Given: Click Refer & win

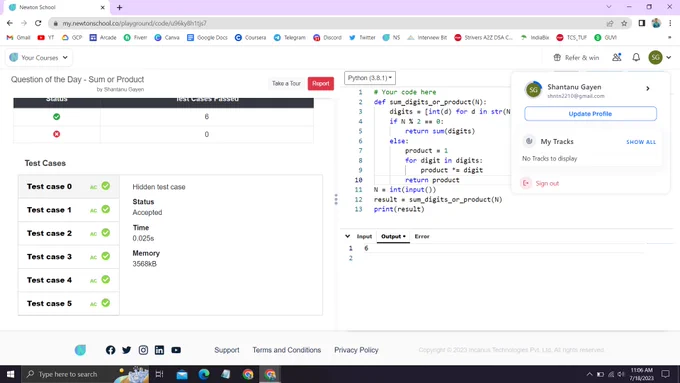Looking at the screenshot, I should (576, 57).
